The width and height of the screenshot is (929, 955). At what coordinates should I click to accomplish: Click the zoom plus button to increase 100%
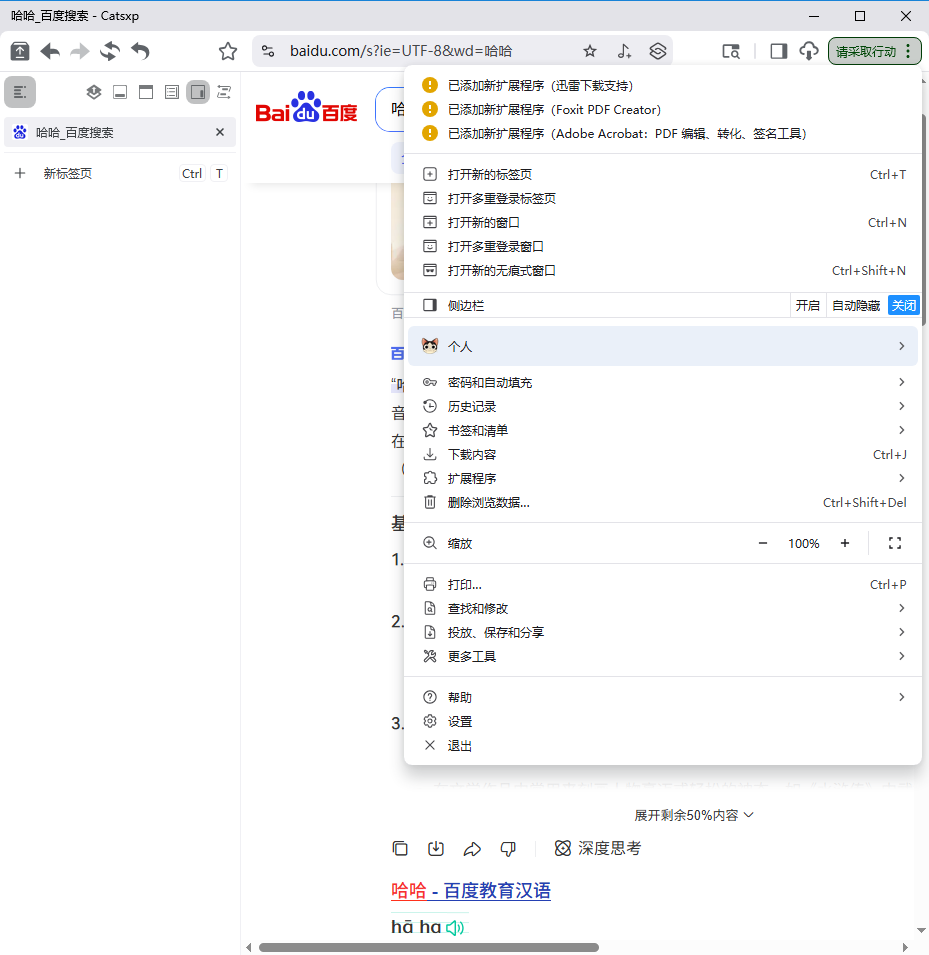pos(845,543)
